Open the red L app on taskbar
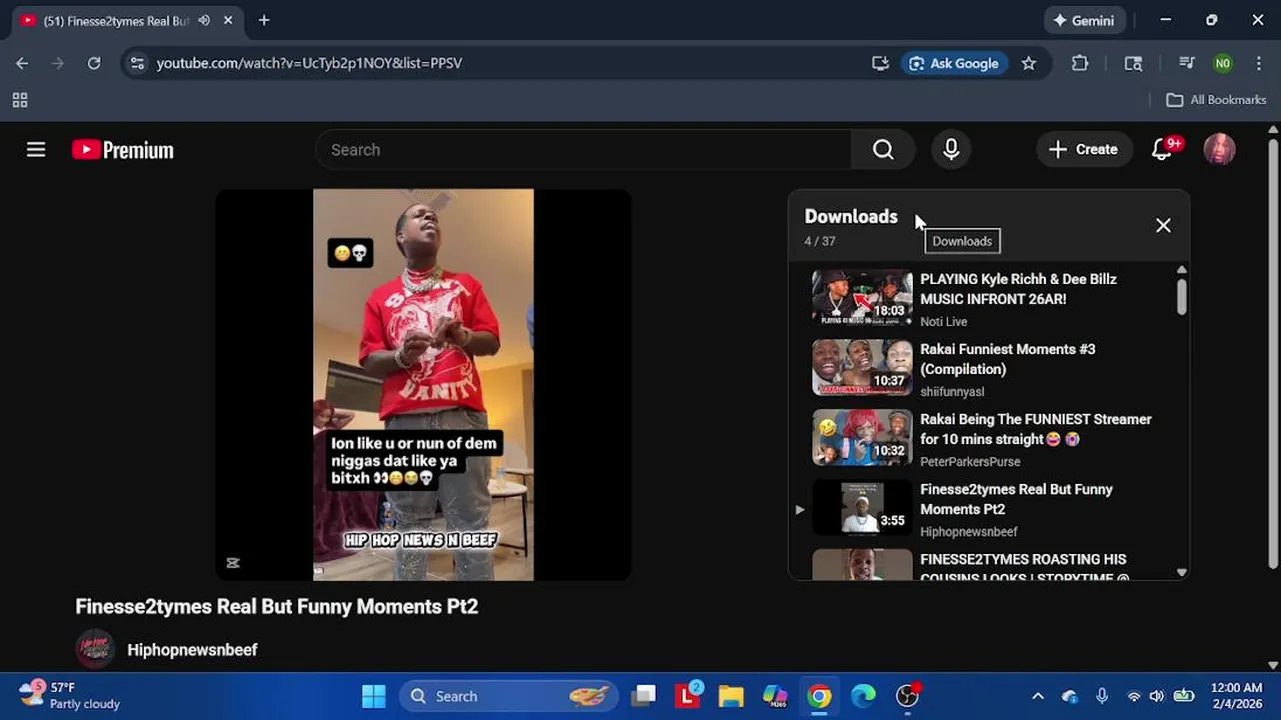Screen dimensions: 1281x720 688,696
